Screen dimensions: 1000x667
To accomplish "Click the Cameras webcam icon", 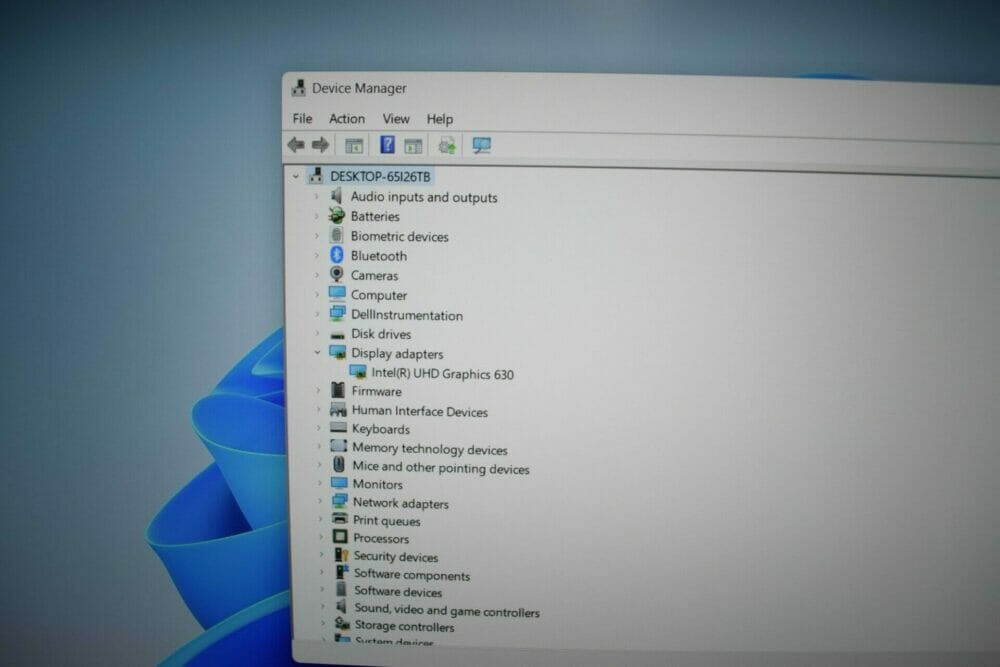I will click(x=337, y=274).
